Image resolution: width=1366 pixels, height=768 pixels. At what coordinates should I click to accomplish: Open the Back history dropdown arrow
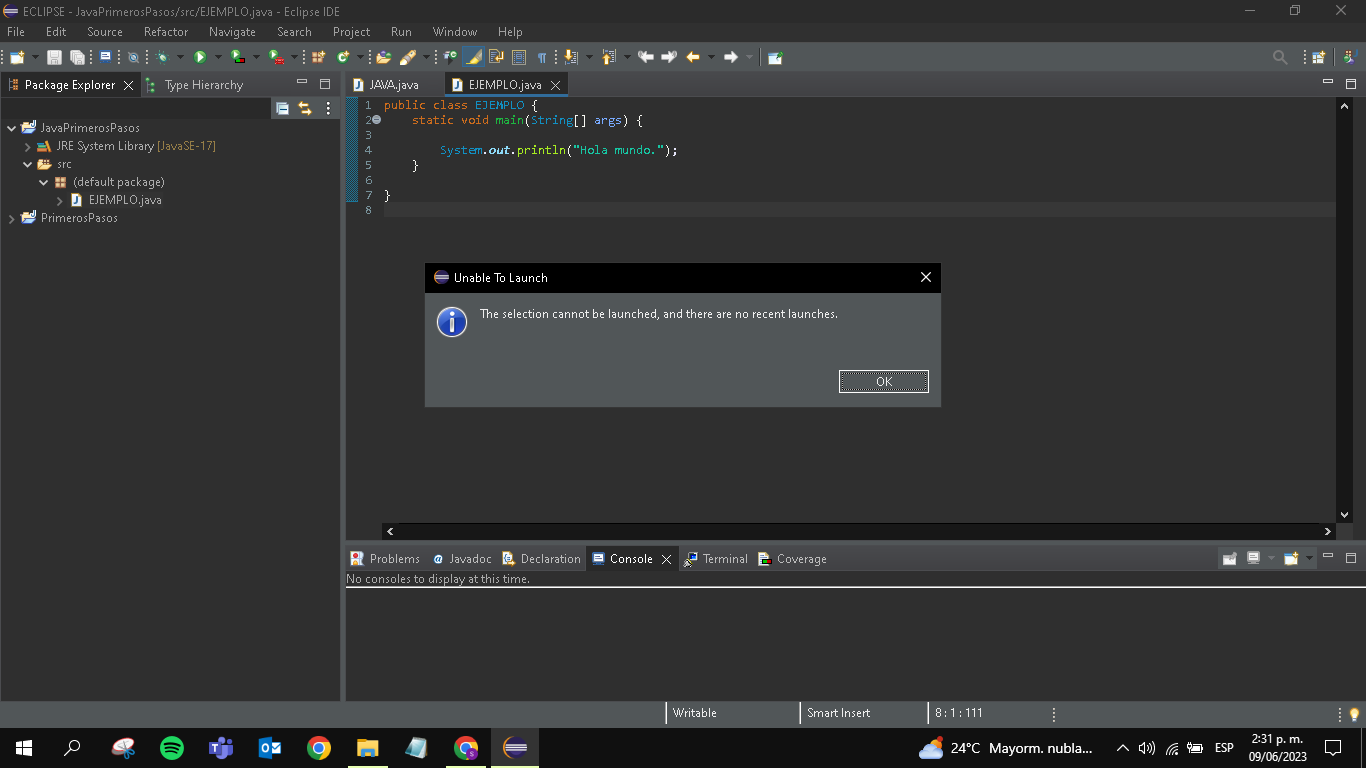pos(711,57)
